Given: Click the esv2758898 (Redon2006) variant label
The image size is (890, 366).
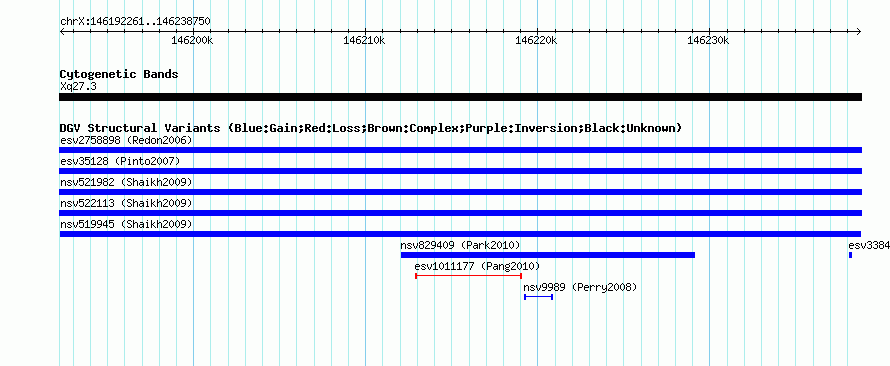Looking at the screenshot, I should [126, 140].
